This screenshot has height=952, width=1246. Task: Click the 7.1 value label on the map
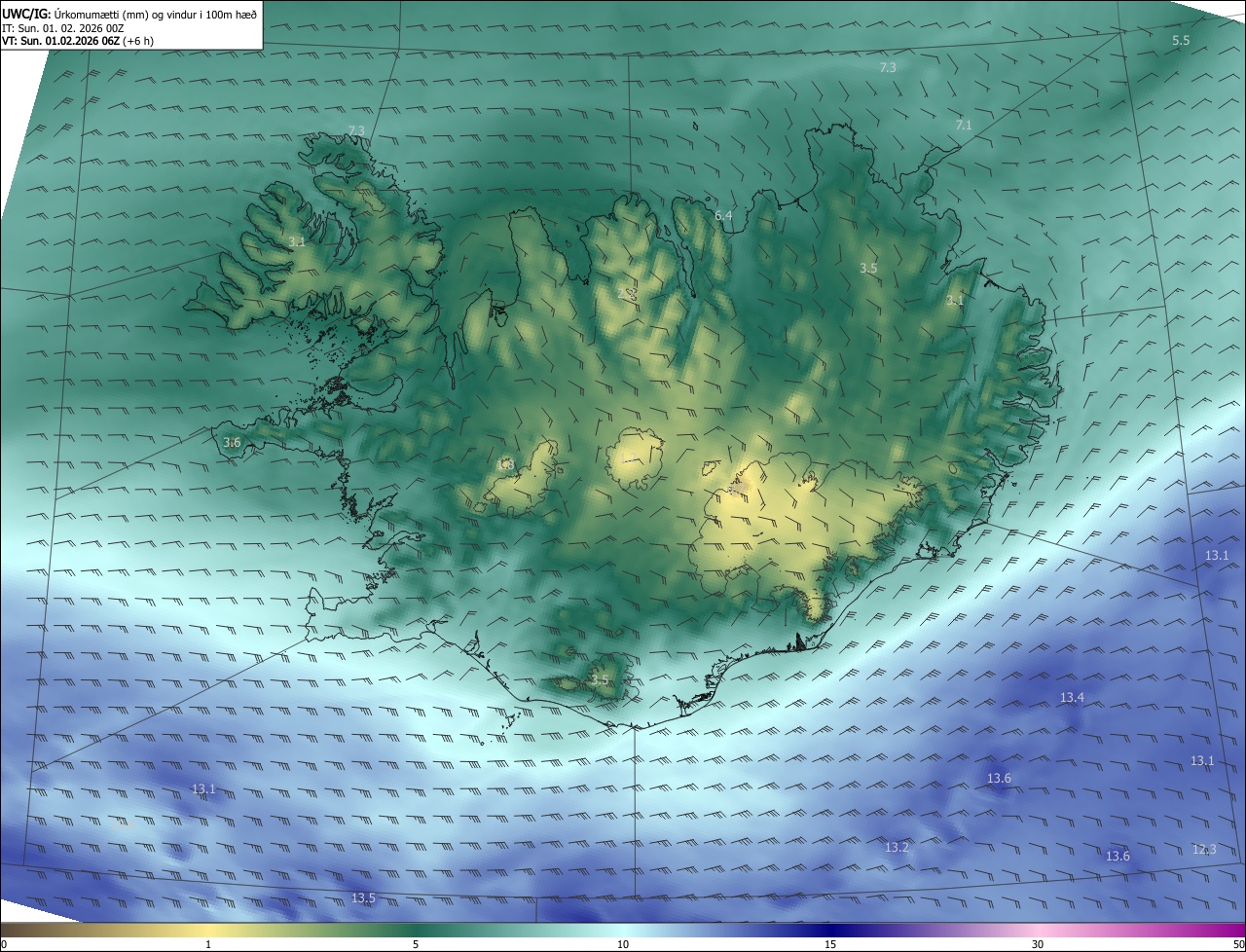(964, 126)
